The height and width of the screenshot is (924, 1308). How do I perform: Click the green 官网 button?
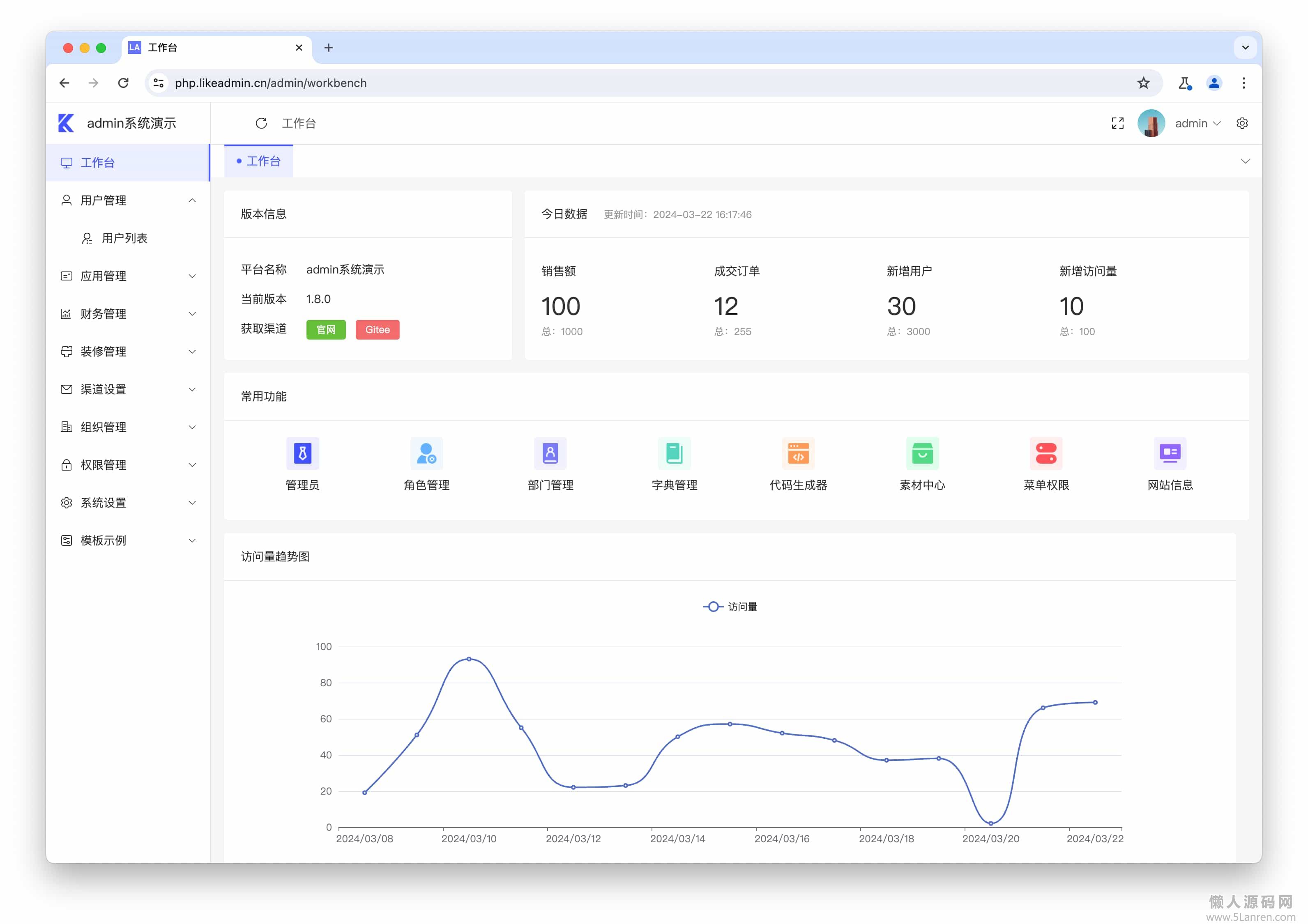click(x=326, y=330)
